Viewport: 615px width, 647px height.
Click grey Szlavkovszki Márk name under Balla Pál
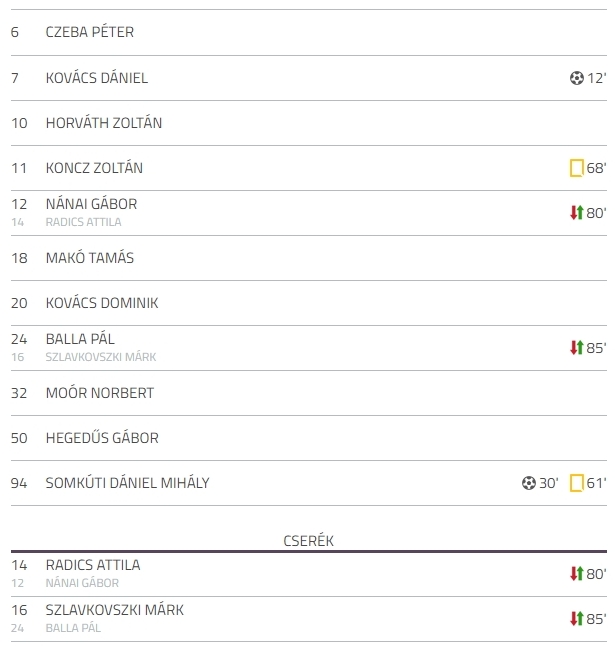(101, 357)
